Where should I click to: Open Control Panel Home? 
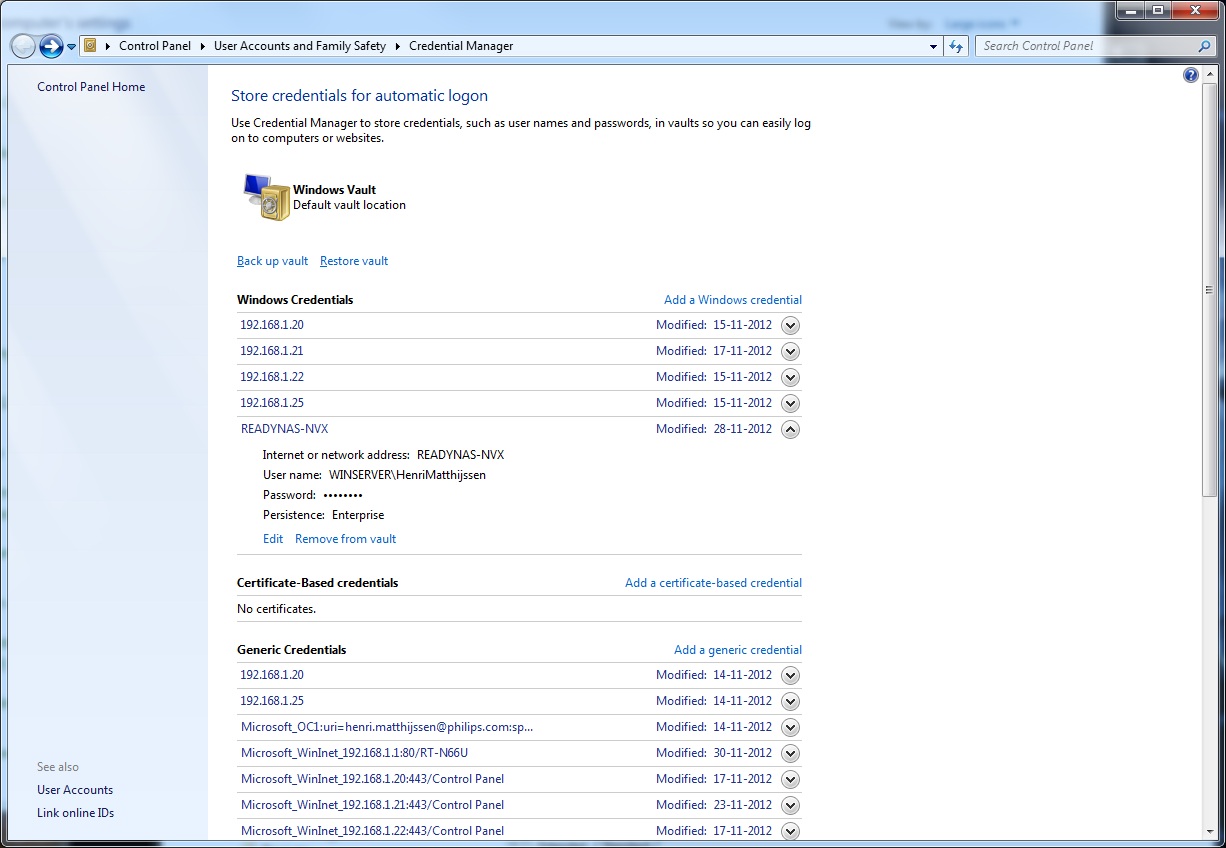point(91,87)
